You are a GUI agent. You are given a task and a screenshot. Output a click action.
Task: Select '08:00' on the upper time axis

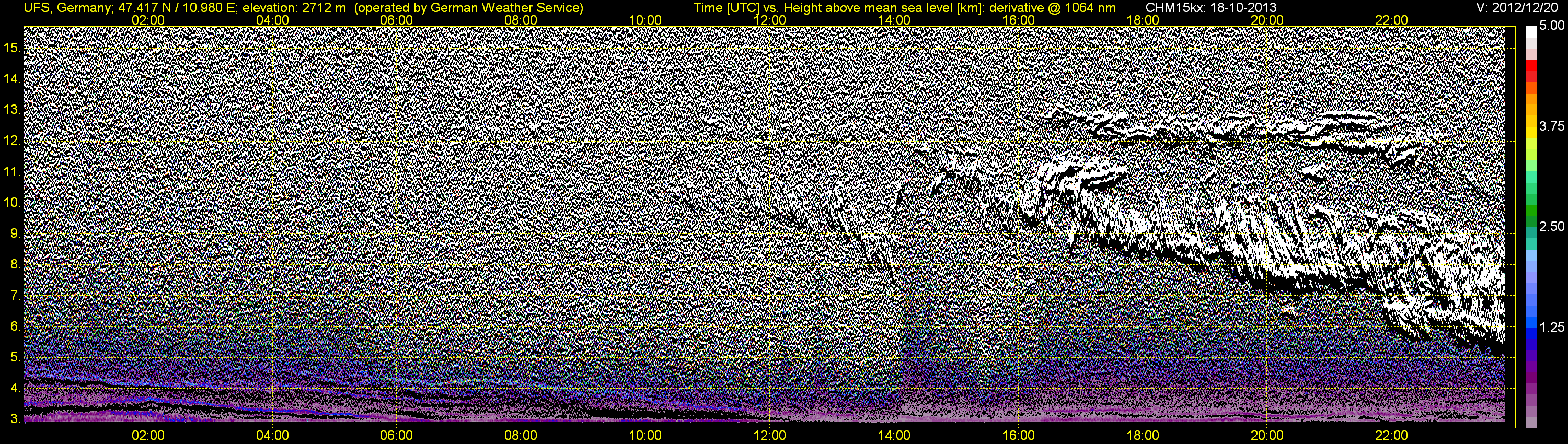coord(521,20)
